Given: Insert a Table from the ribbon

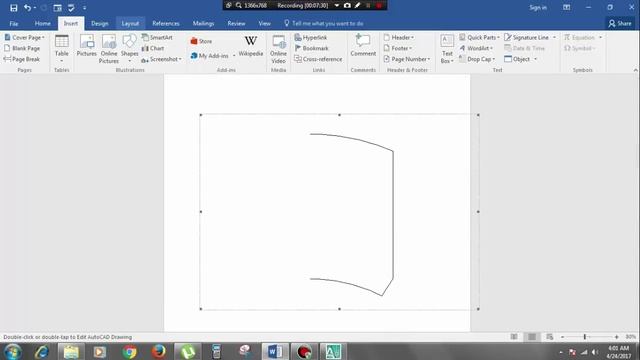Looking at the screenshot, I should coord(62,48).
